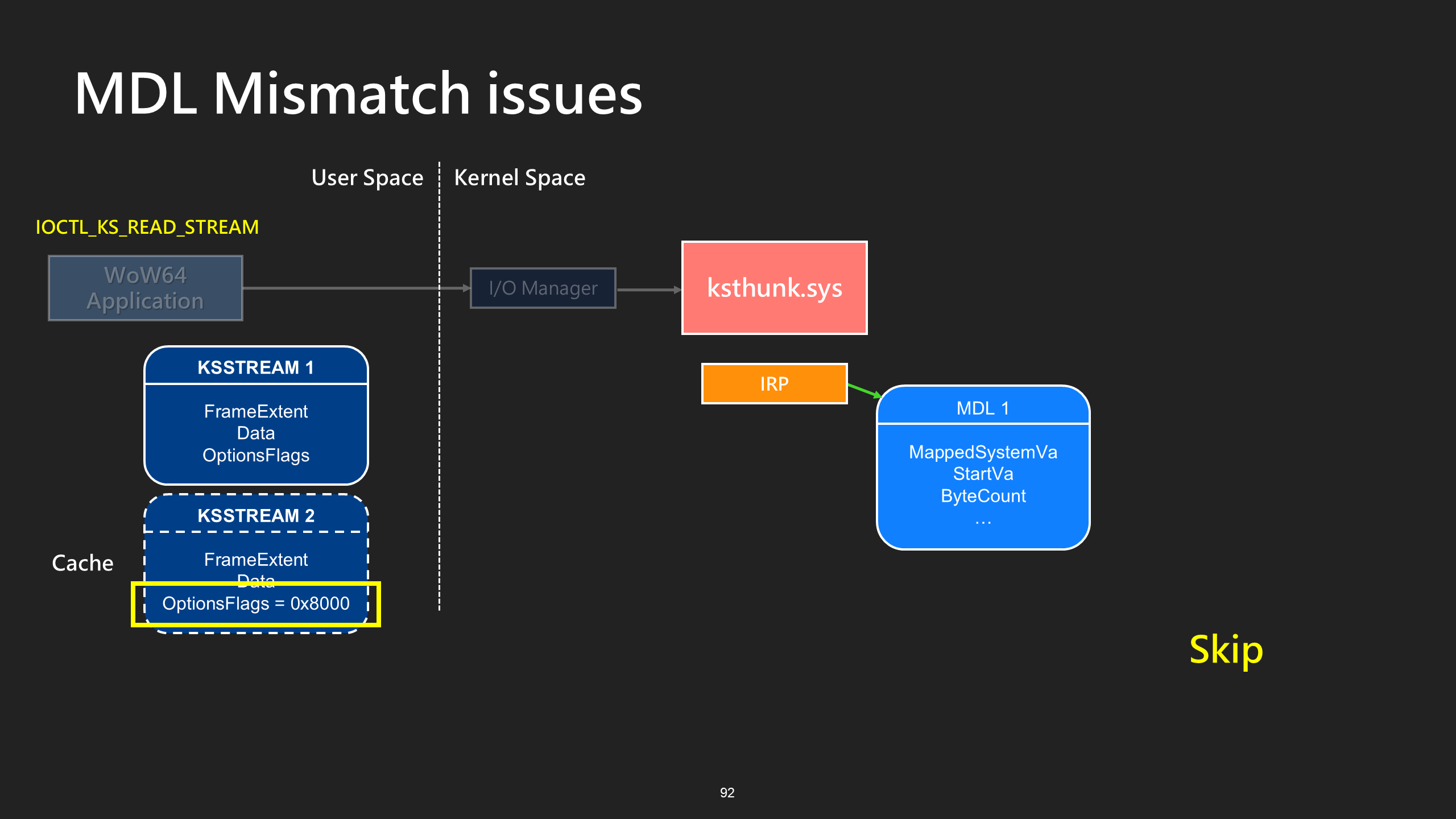The image size is (1456, 819).
Task: Click the StartVa field in MDL 1
Action: coord(983,474)
